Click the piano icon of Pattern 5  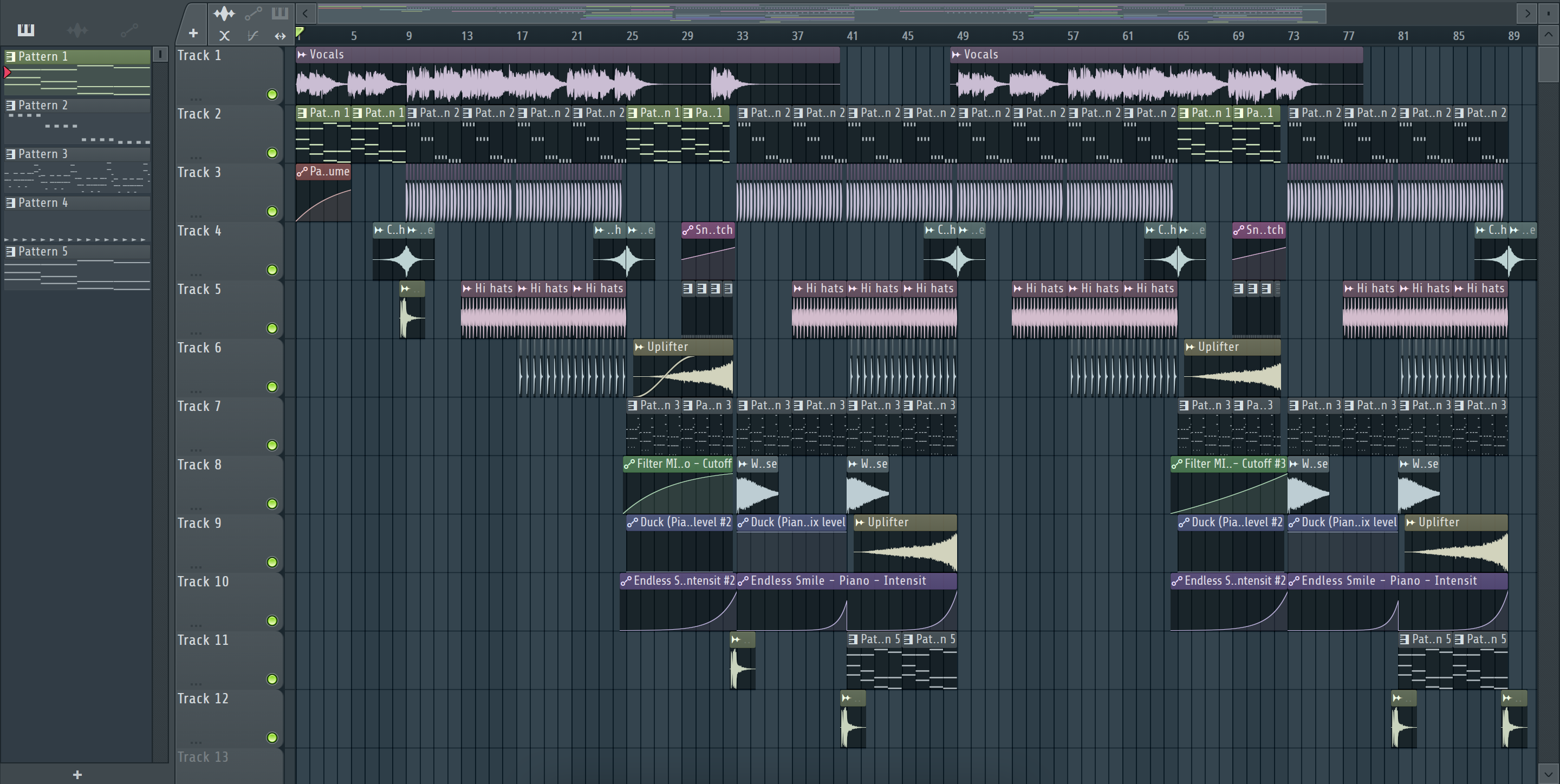(11, 251)
